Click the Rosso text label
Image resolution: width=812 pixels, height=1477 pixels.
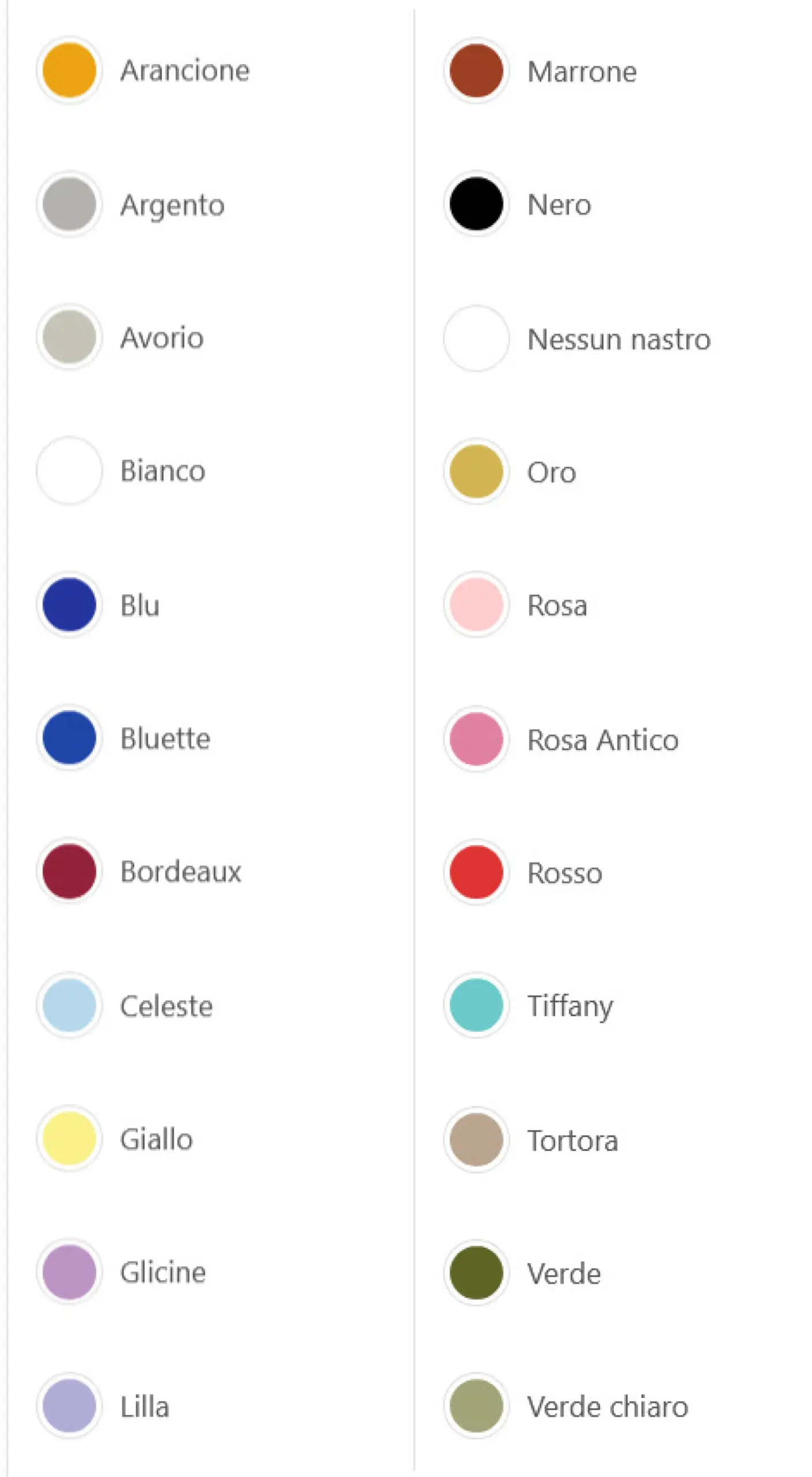(x=565, y=874)
